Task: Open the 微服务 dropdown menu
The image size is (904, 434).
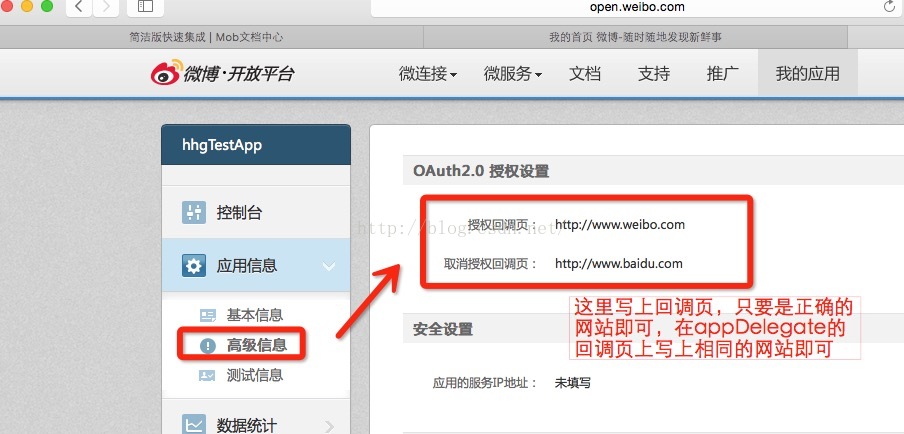Action: tap(513, 74)
